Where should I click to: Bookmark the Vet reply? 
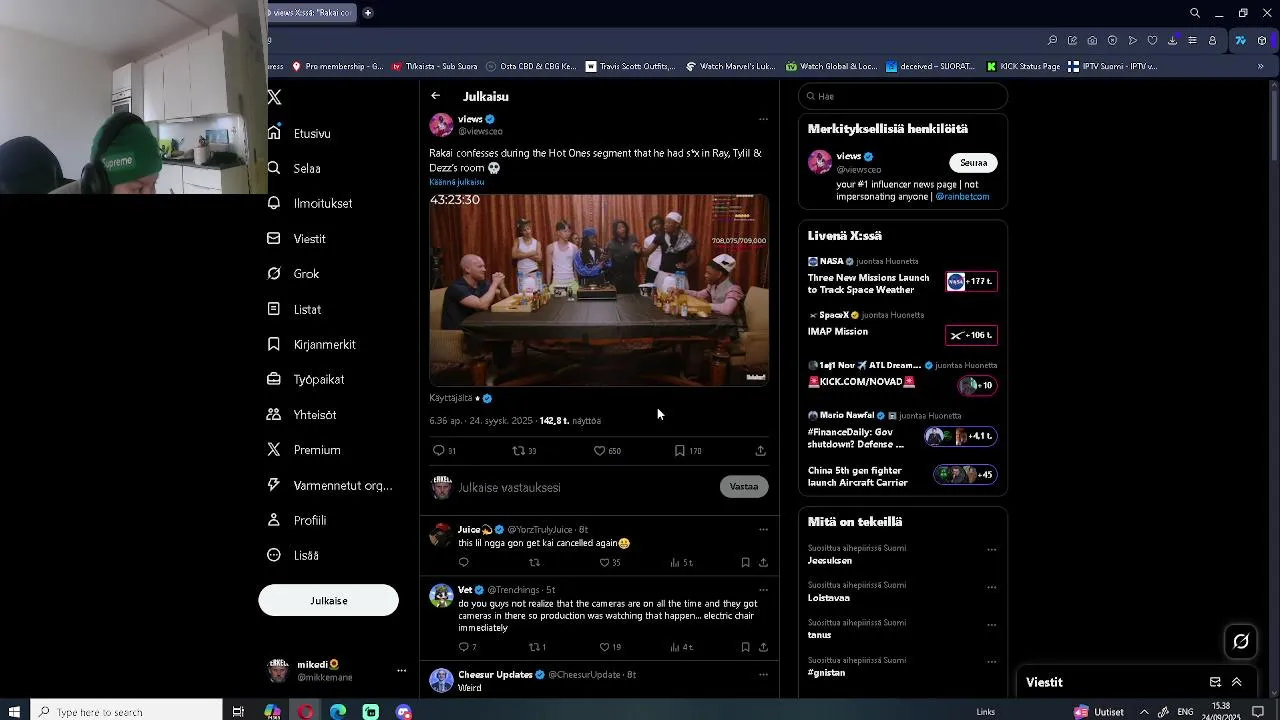(x=745, y=647)
